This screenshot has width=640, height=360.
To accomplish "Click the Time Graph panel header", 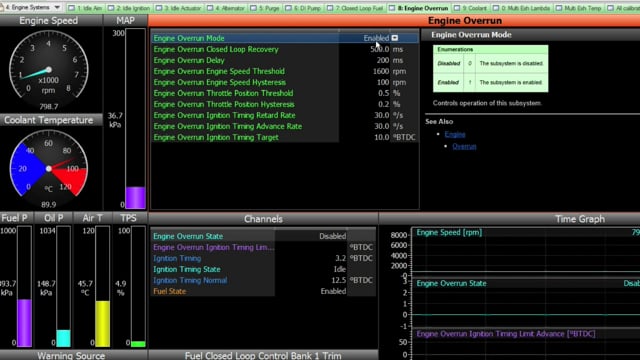I will [x=580, y=219].
